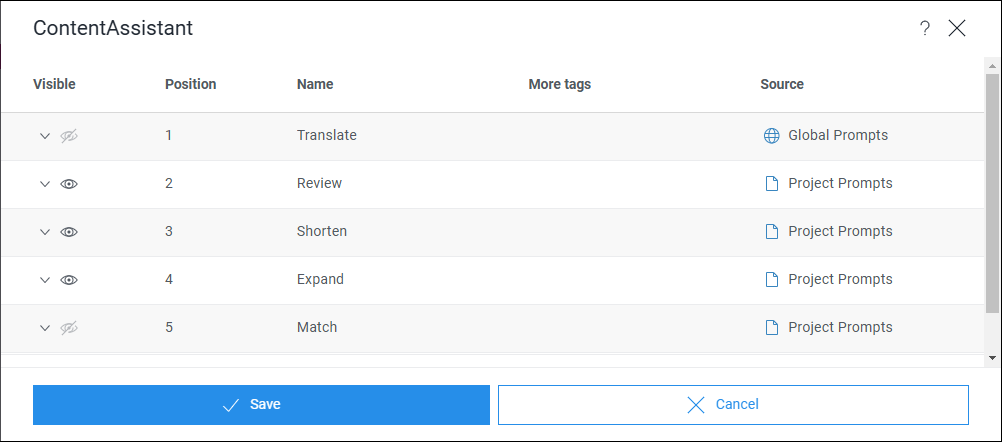Expand the Review row chevron
The width and height of the screenshot is (1002, 442).
[x=44, y=184]
